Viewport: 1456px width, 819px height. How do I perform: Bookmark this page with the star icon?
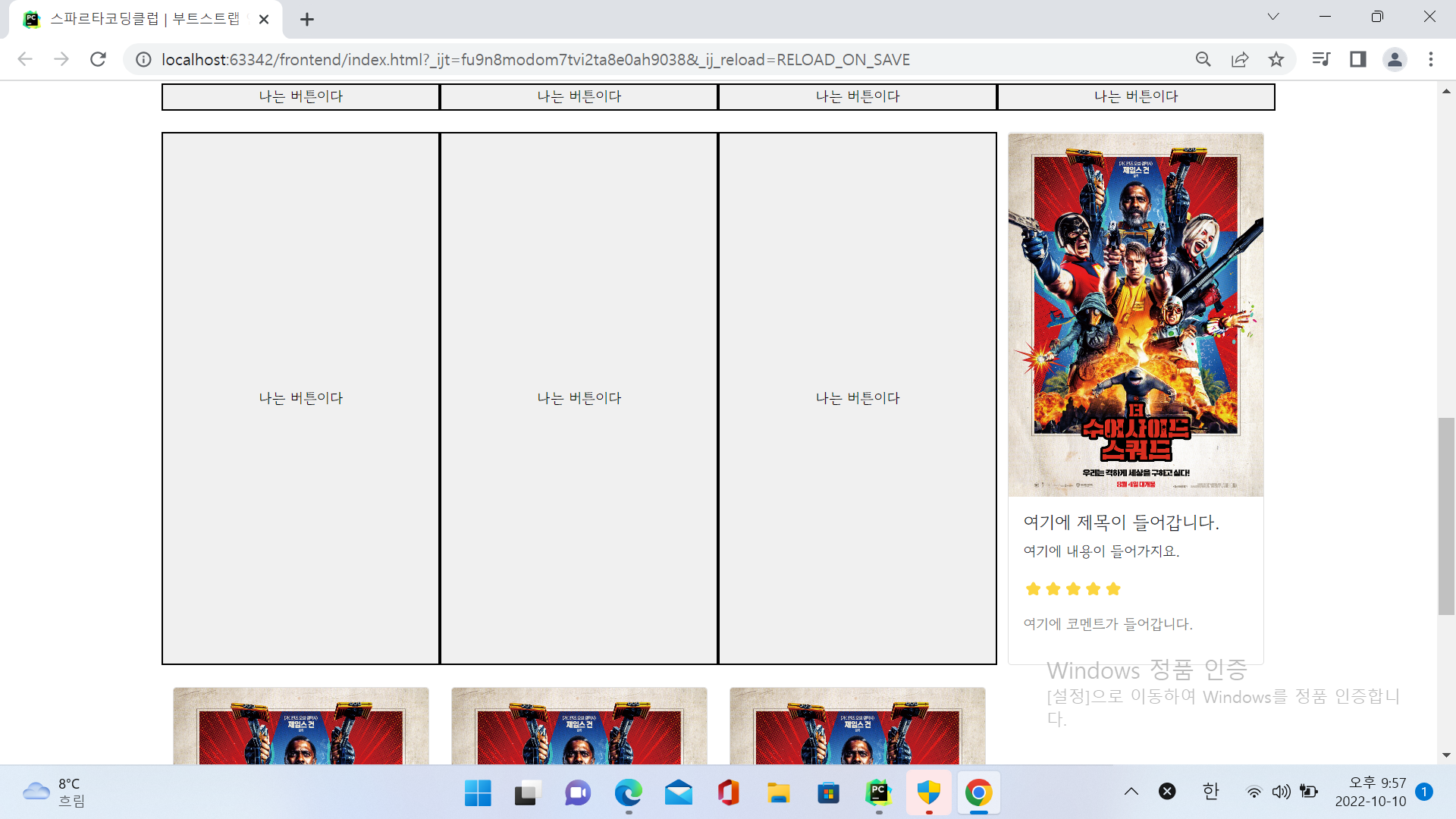(x=1276, y=59)
